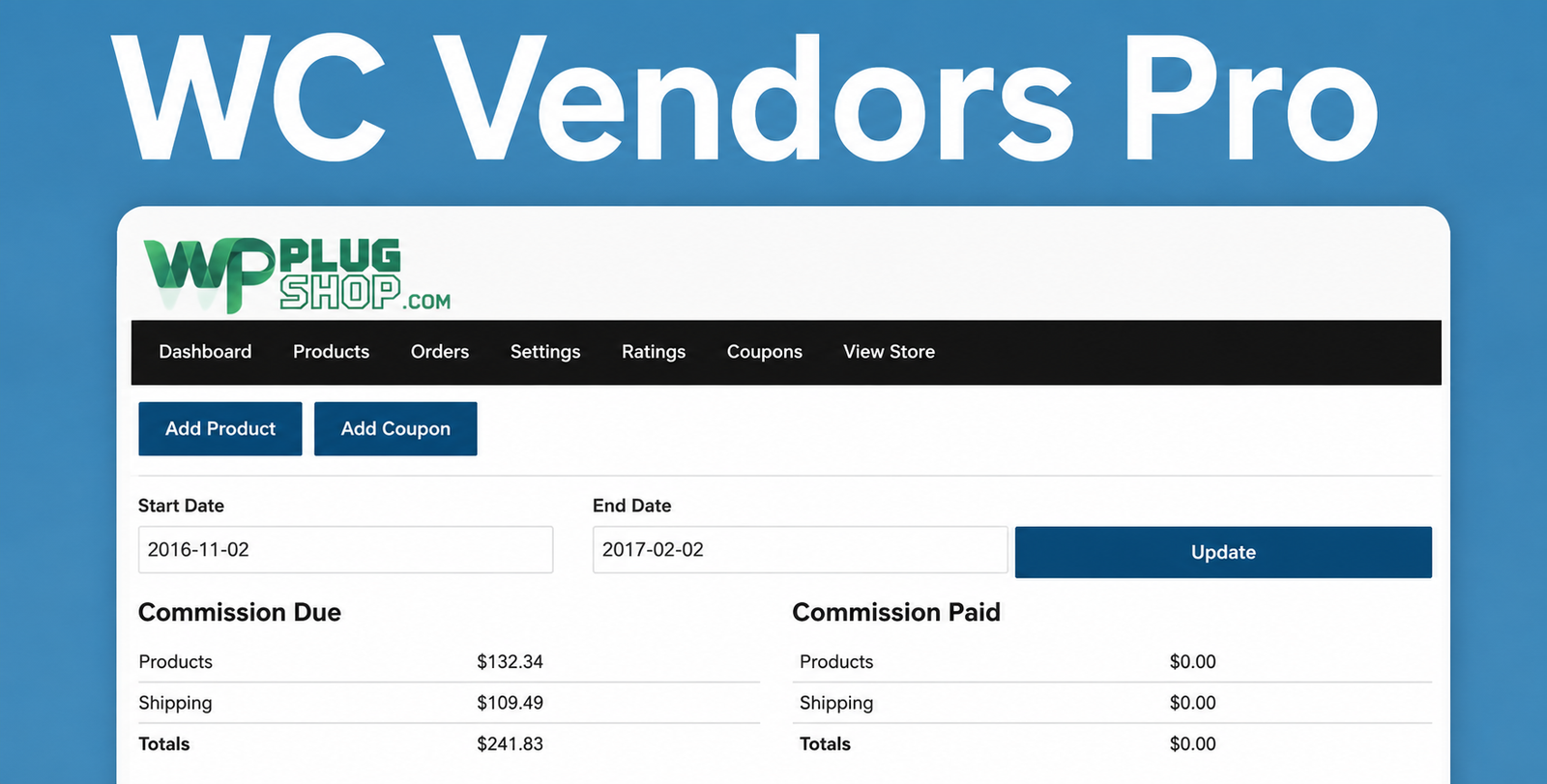Select the $0.00 totals commission paid
This screenshot has width=1547, height=784.
click(x=1192, y=744)
